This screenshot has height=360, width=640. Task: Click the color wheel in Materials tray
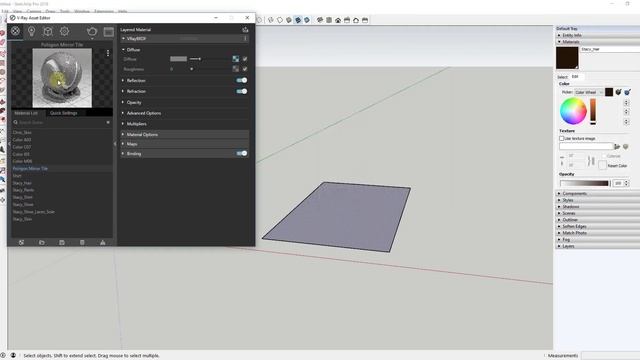click(573, 111)
